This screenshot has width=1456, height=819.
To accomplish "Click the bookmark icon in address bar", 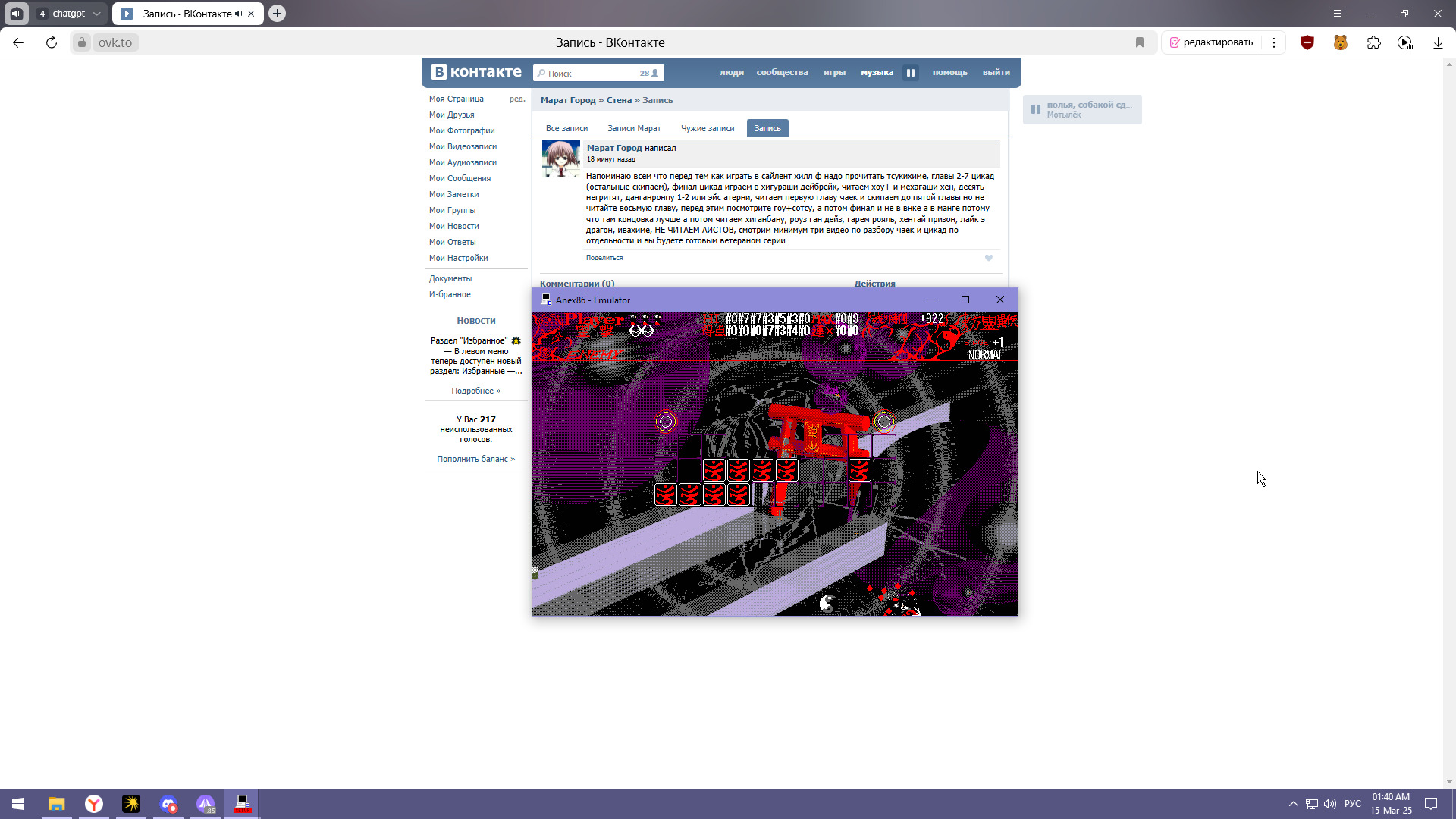I will (1139, 42).
